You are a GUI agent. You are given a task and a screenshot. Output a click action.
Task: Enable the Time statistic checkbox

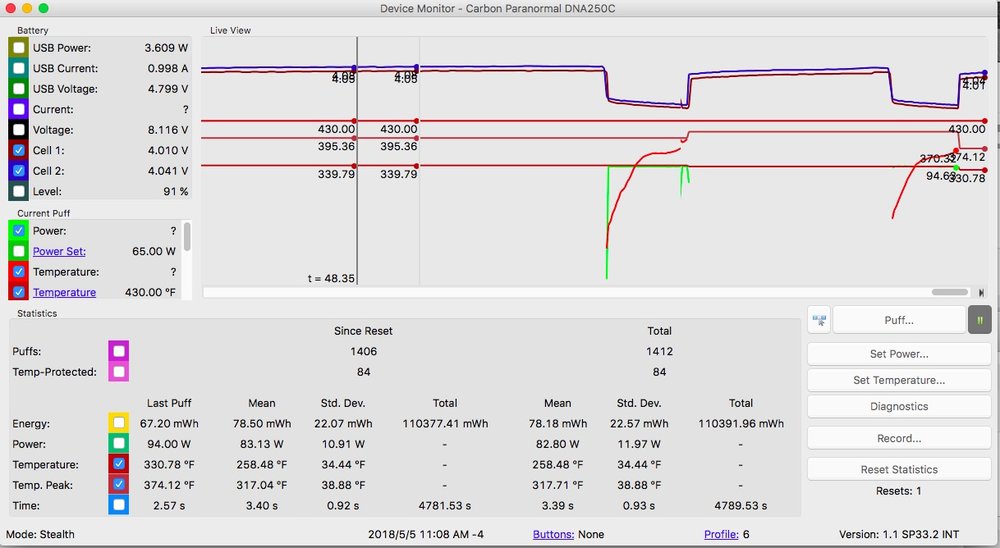pos(119,505)
